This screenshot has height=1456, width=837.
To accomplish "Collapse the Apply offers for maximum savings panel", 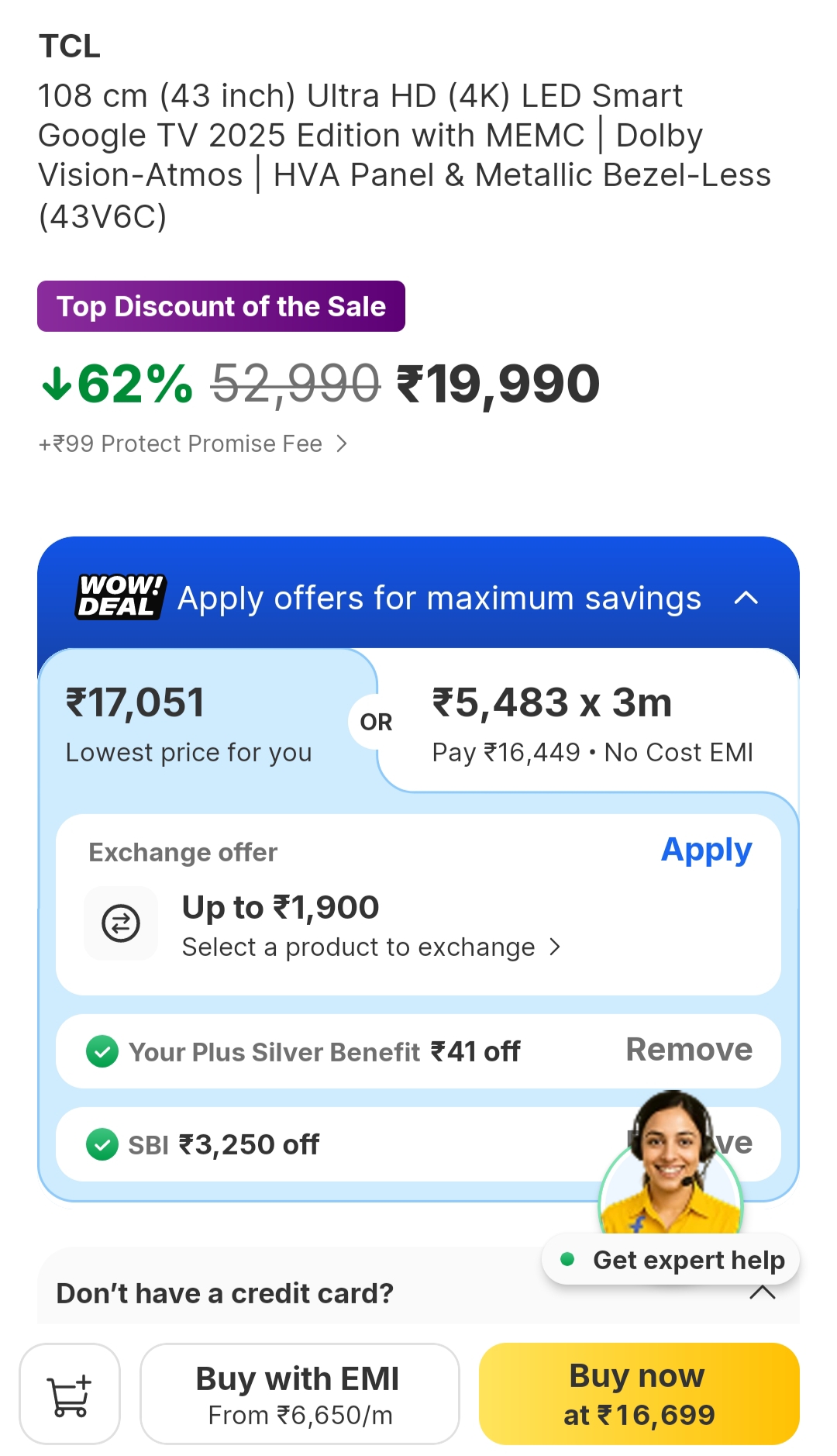I will click(x=746, y=598).
